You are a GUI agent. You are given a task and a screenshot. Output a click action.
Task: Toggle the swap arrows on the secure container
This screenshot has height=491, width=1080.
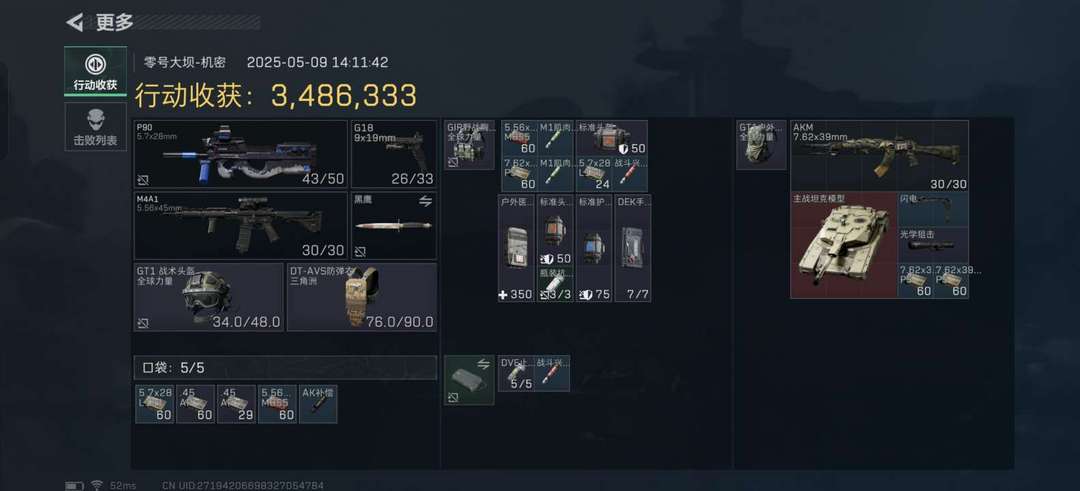coord(483,364)
